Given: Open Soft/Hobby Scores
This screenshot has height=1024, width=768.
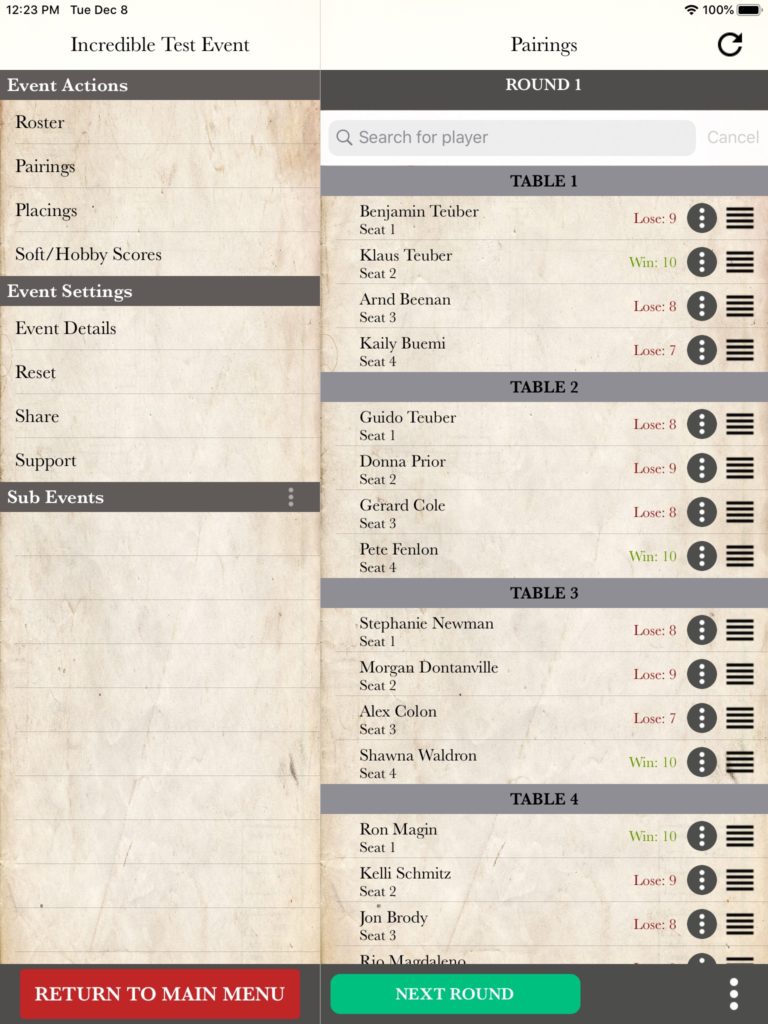Looking at the screenshot, I should [x=160, y=254].
